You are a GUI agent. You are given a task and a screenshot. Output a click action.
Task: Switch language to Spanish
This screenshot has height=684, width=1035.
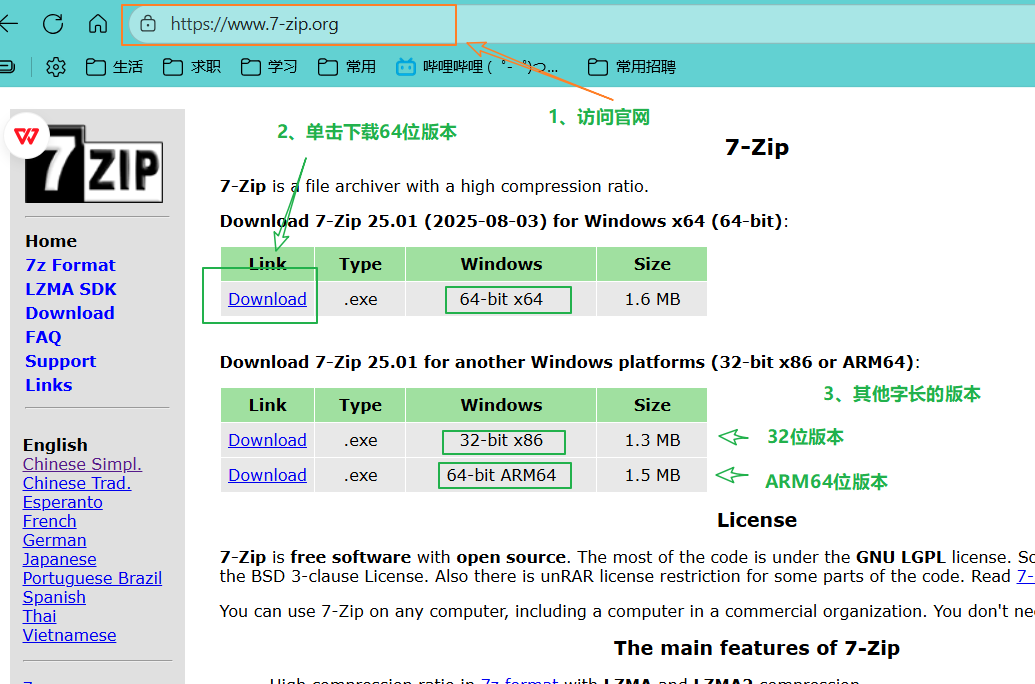(x=54, y=598)
